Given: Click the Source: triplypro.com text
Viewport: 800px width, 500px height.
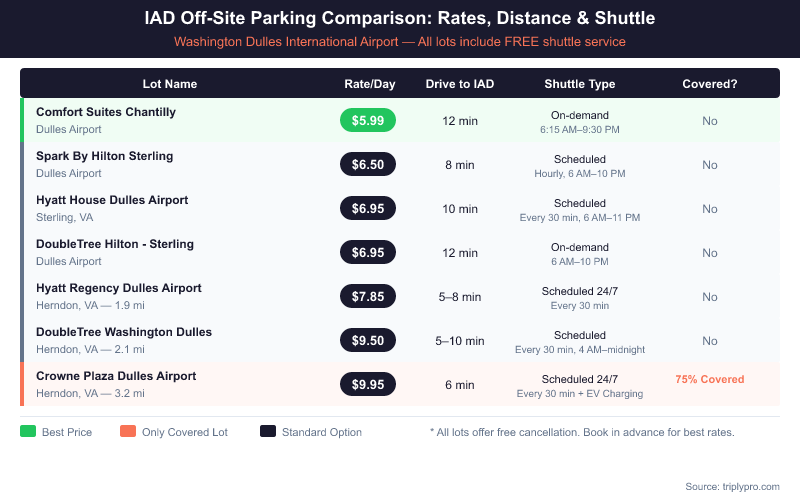Looking at the screenshot, I should click(732, 486).
